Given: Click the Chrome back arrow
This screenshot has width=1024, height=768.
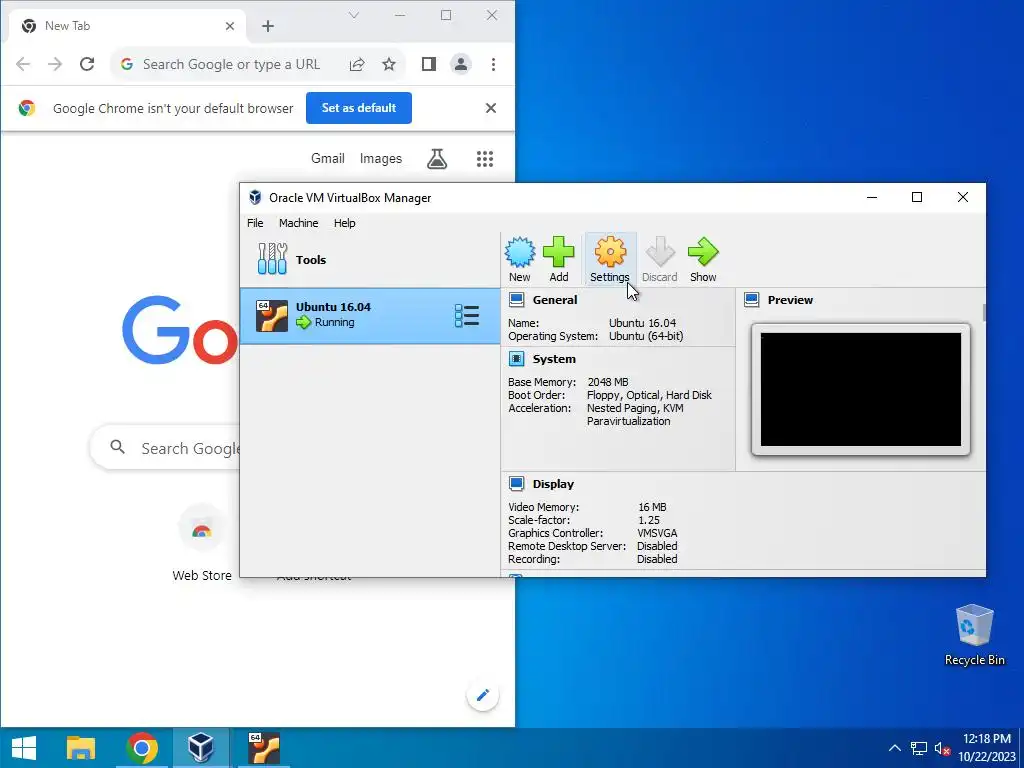Looking at the screenshot, I should tap(23, 64).
